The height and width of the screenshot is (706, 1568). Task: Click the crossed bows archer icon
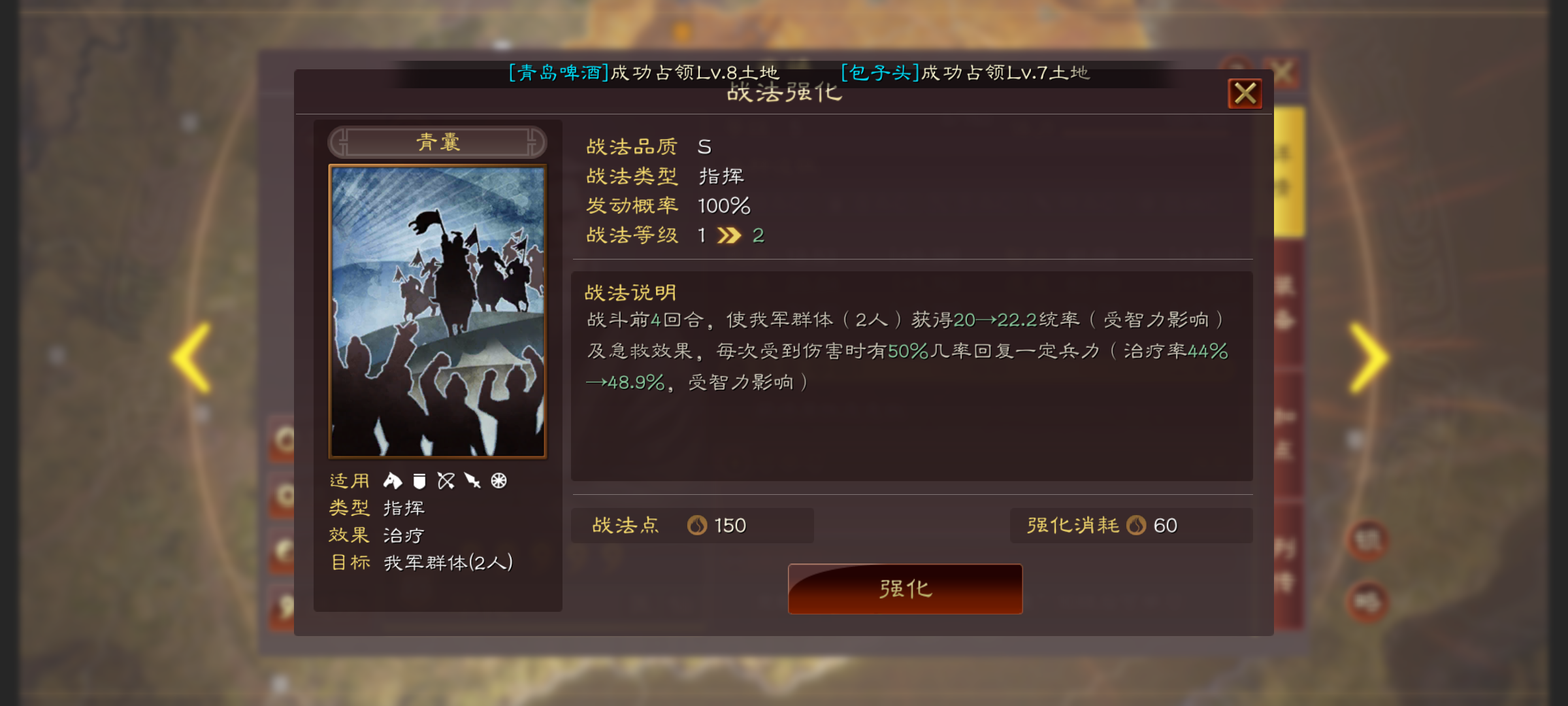pos(446,481)
